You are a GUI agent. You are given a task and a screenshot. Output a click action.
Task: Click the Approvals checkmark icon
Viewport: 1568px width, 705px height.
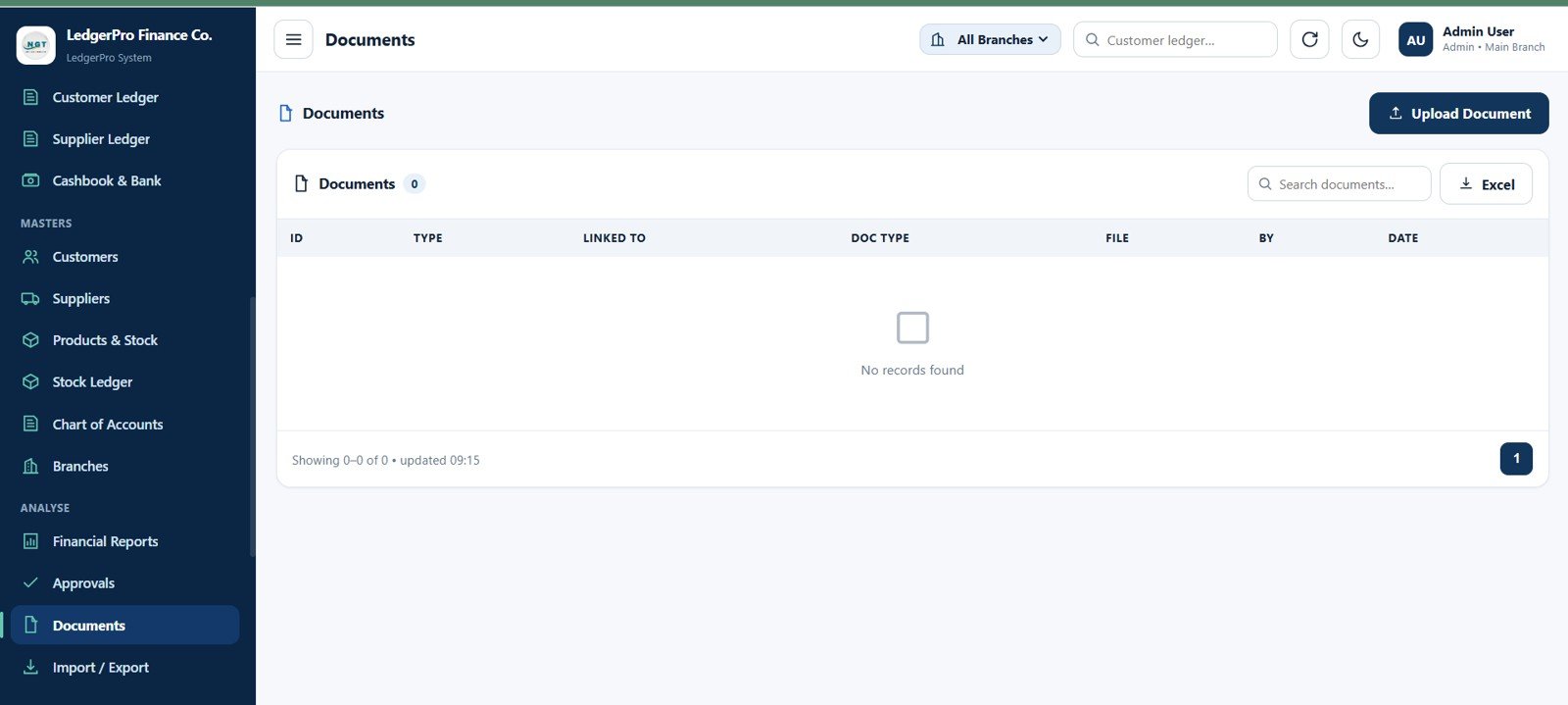click(x=30, y=582)
